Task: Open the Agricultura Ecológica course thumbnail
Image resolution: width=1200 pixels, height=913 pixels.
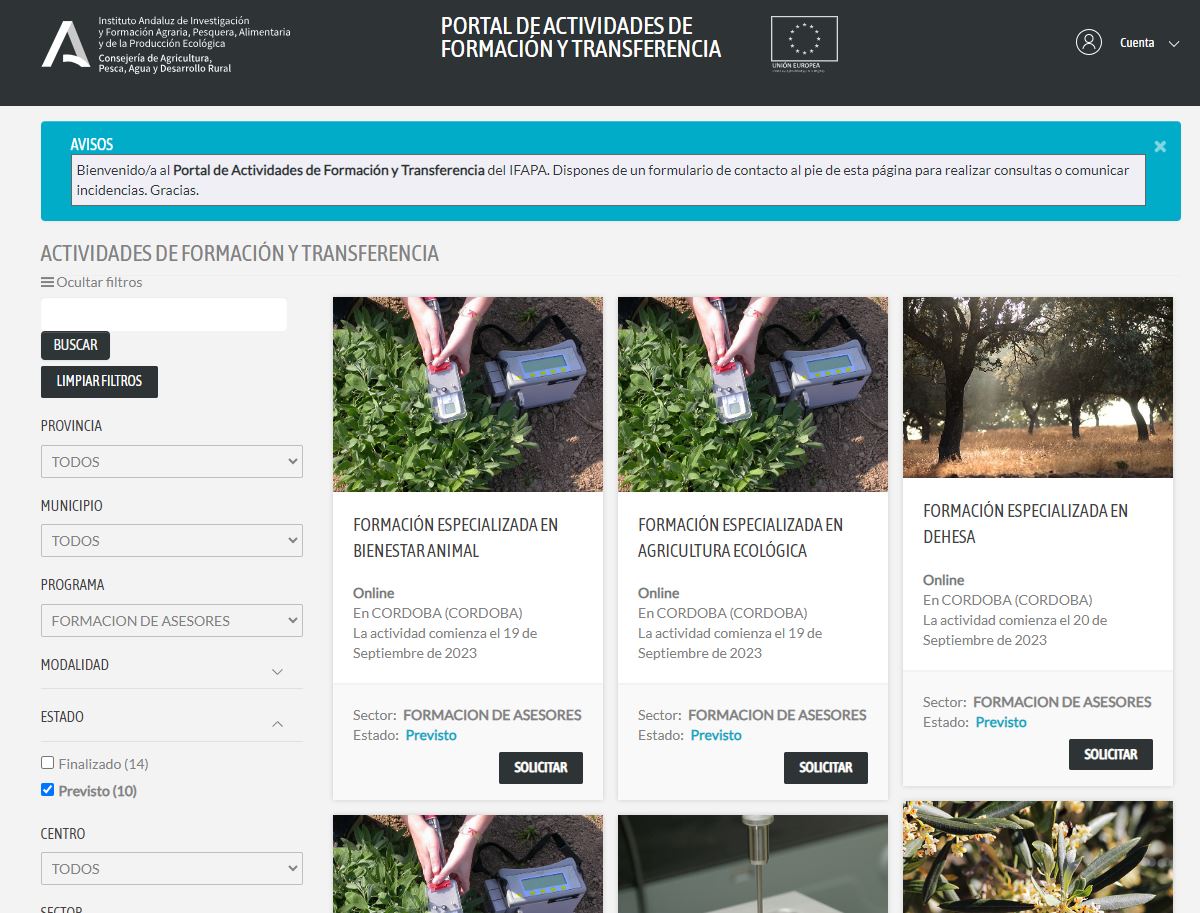Action: coord(753,394)
